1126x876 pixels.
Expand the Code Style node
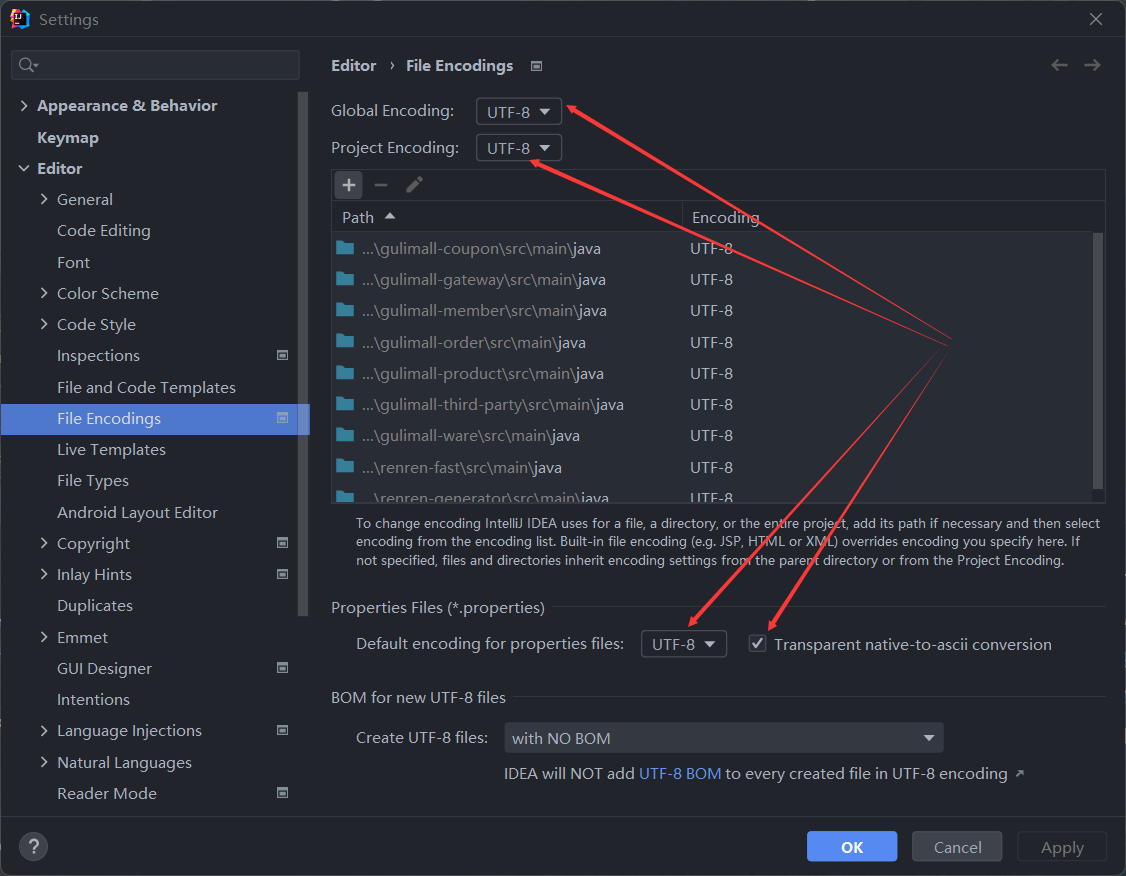coord(44,324)
